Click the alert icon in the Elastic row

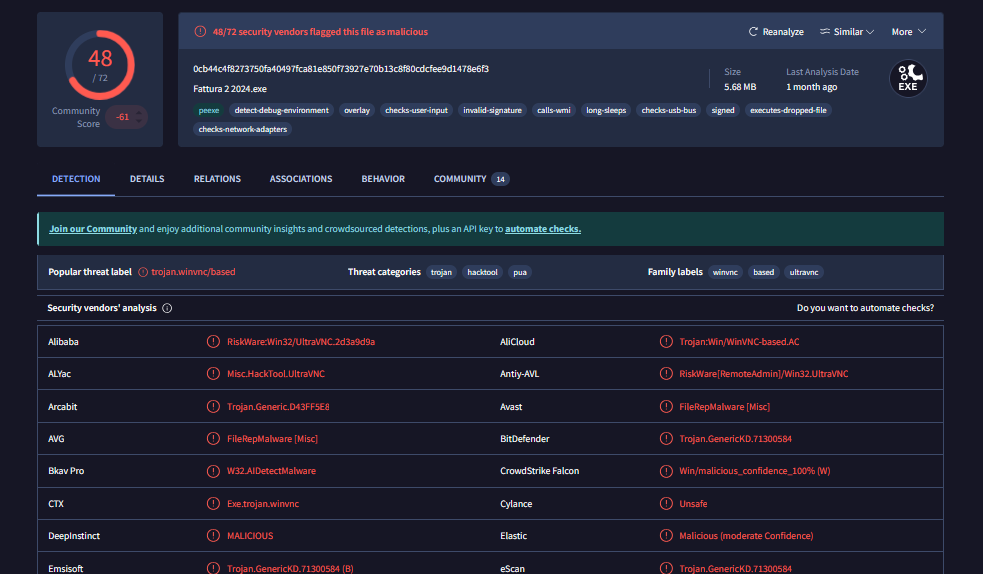666,536
